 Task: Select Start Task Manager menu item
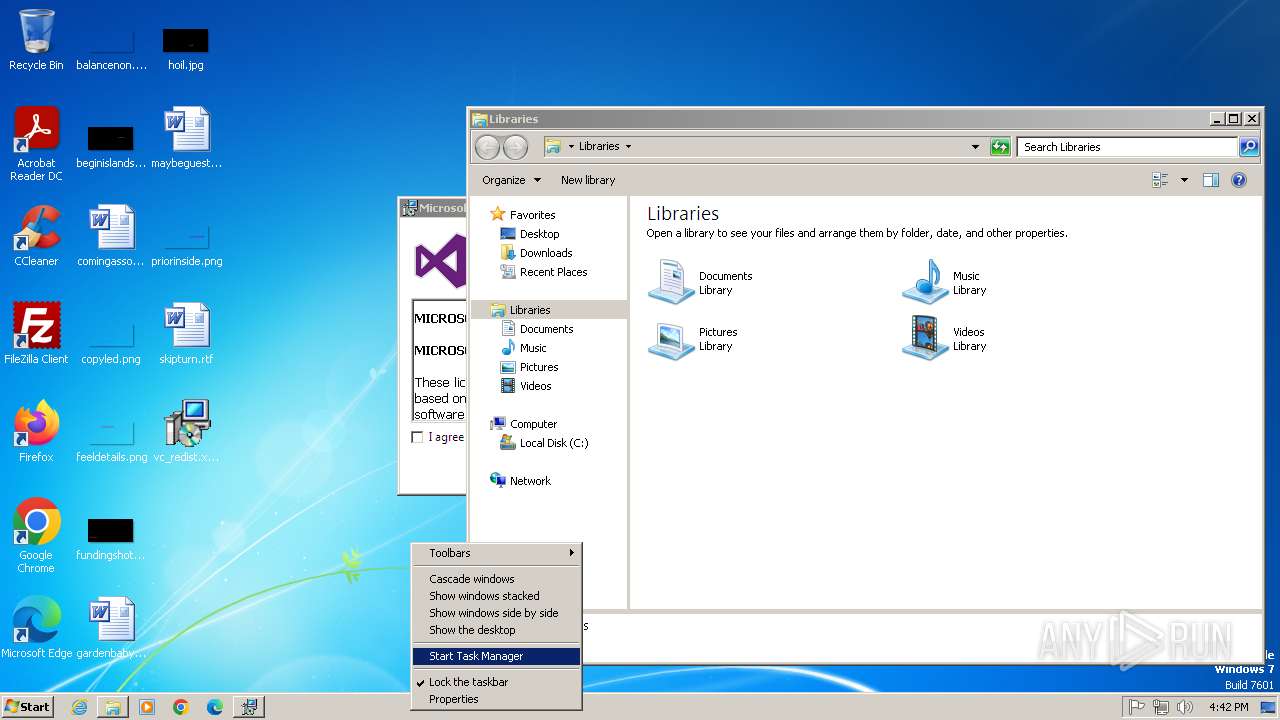coord(496,656)
